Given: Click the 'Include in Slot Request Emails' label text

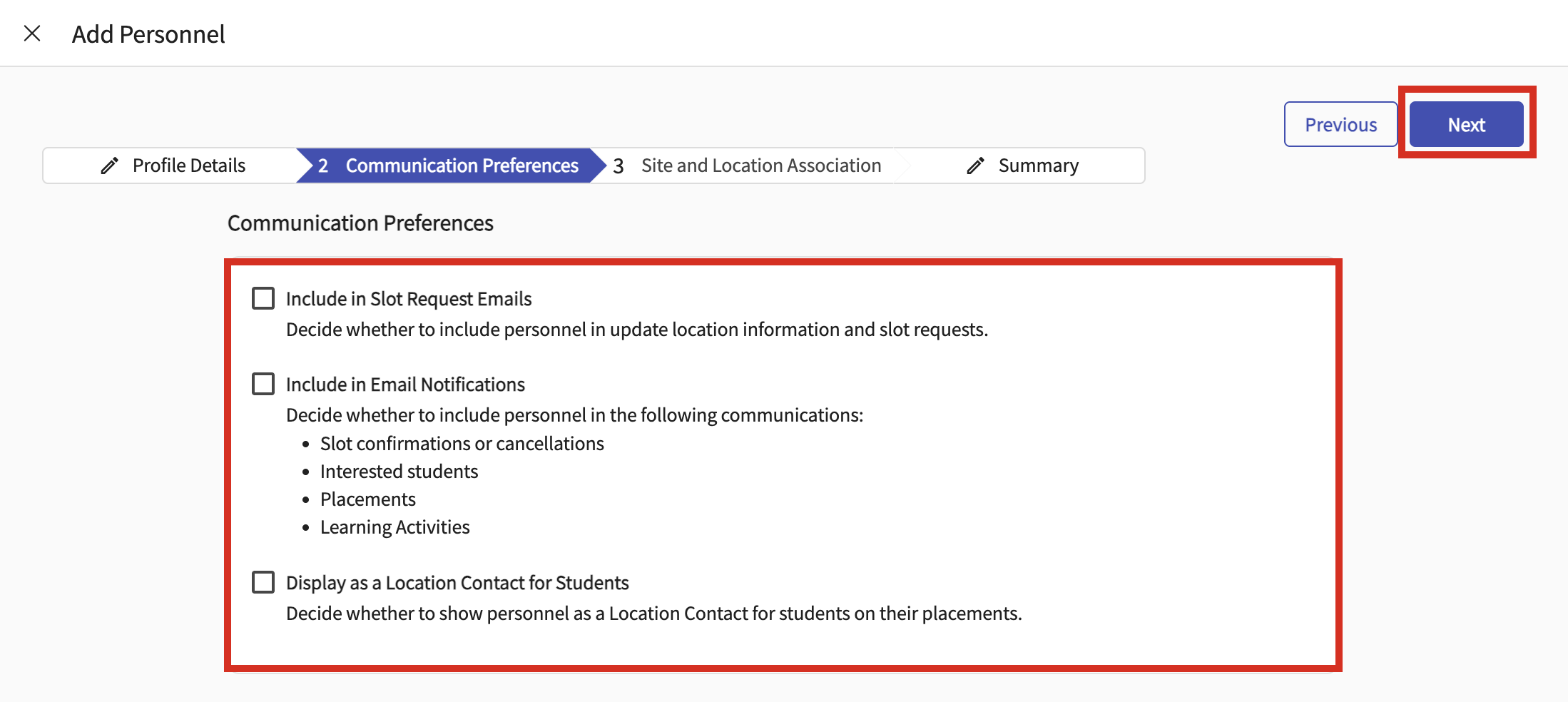Looking at the screenshot, I should (x=409, y=299).
